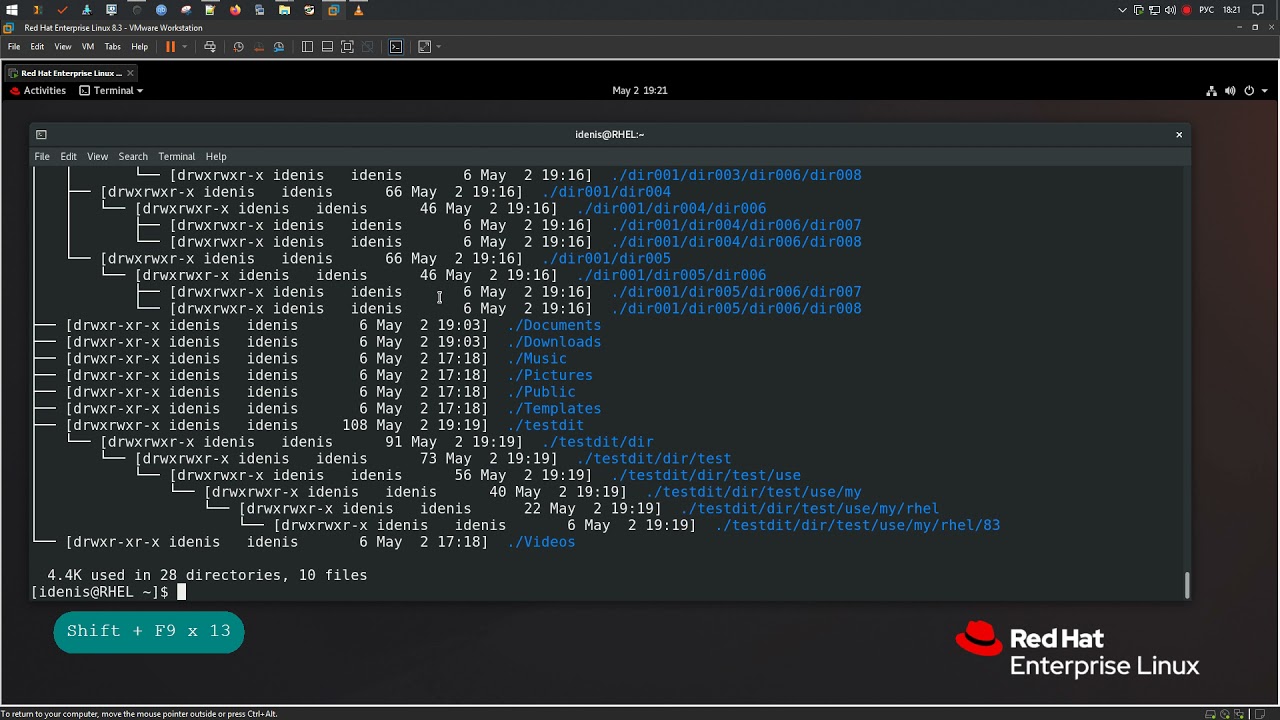Screen dimensions: 1280x720
Task: Toggle the thumbnail bar view icon
Action: (x=327, y=46)
